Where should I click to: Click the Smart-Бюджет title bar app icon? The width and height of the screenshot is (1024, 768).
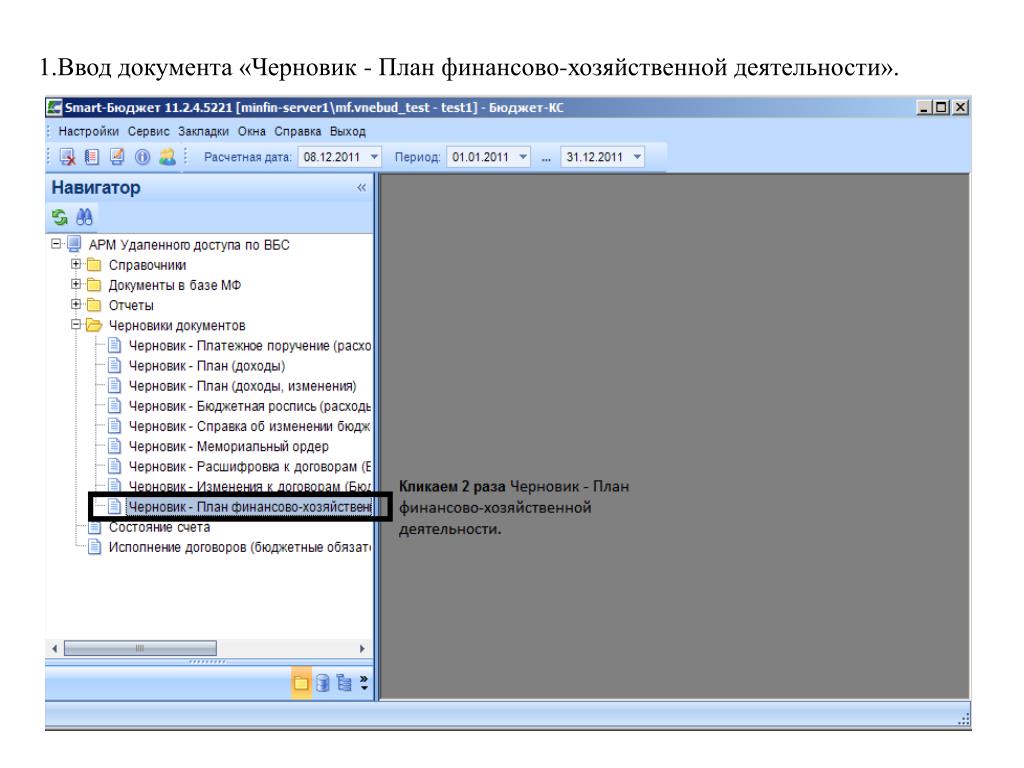click(55, 107)
